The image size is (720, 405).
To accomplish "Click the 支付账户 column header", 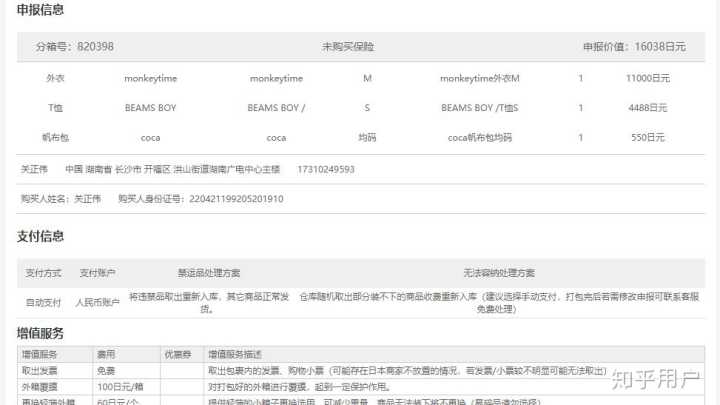I will click(x=97, y=273).
